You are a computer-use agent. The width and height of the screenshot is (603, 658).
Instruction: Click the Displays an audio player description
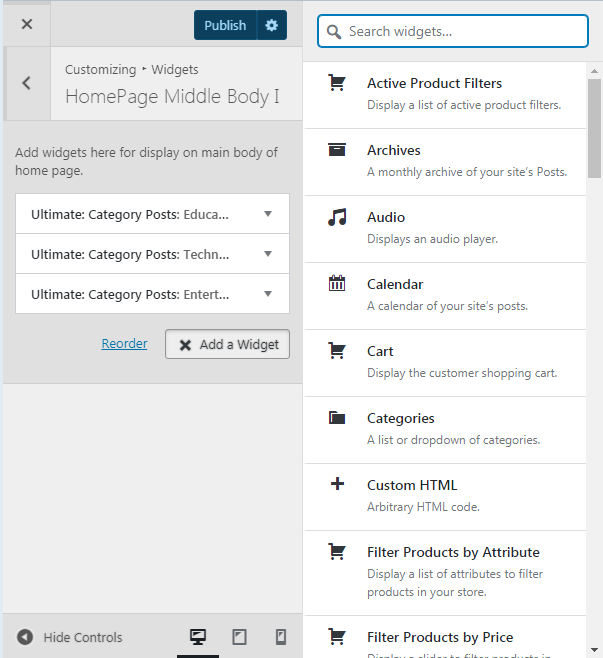[432, 239]
